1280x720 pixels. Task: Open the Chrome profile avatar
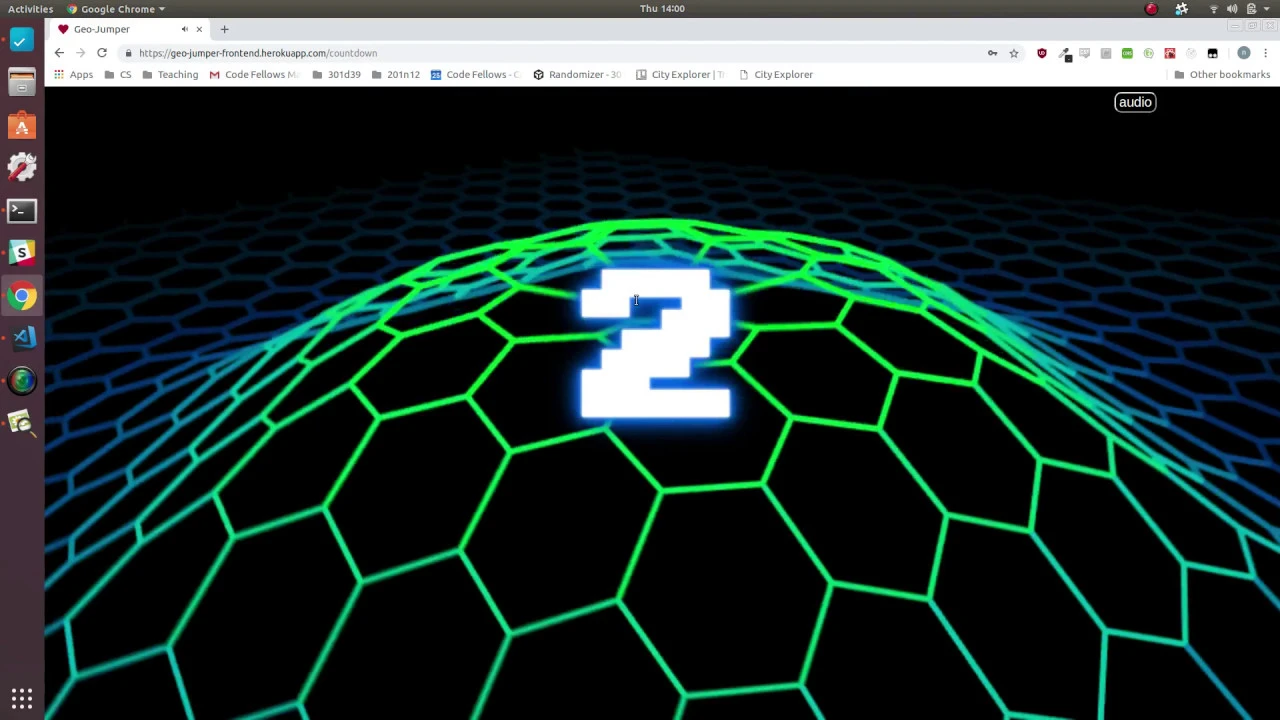1244,53
